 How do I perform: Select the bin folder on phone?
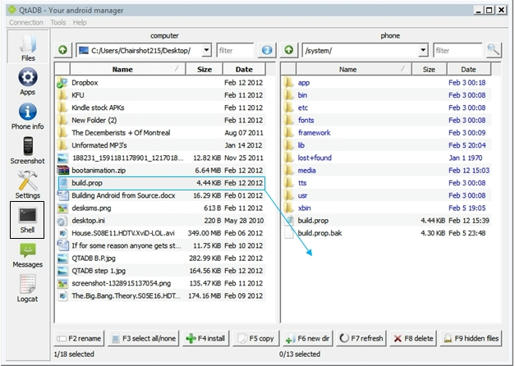[387, 95]
